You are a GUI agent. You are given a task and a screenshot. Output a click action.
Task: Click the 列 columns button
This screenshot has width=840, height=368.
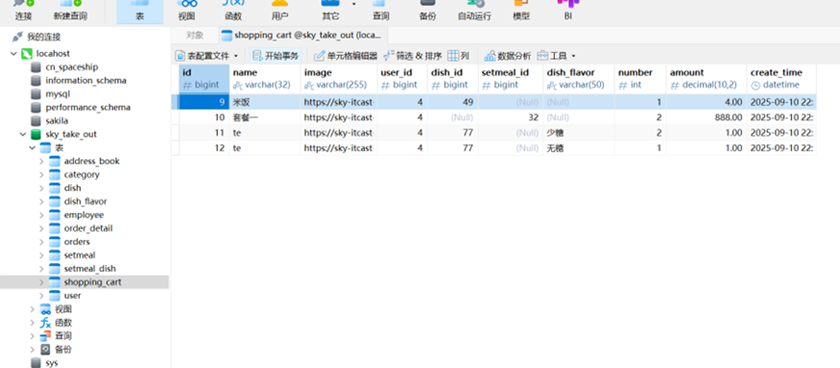click(x=459, y=56)
